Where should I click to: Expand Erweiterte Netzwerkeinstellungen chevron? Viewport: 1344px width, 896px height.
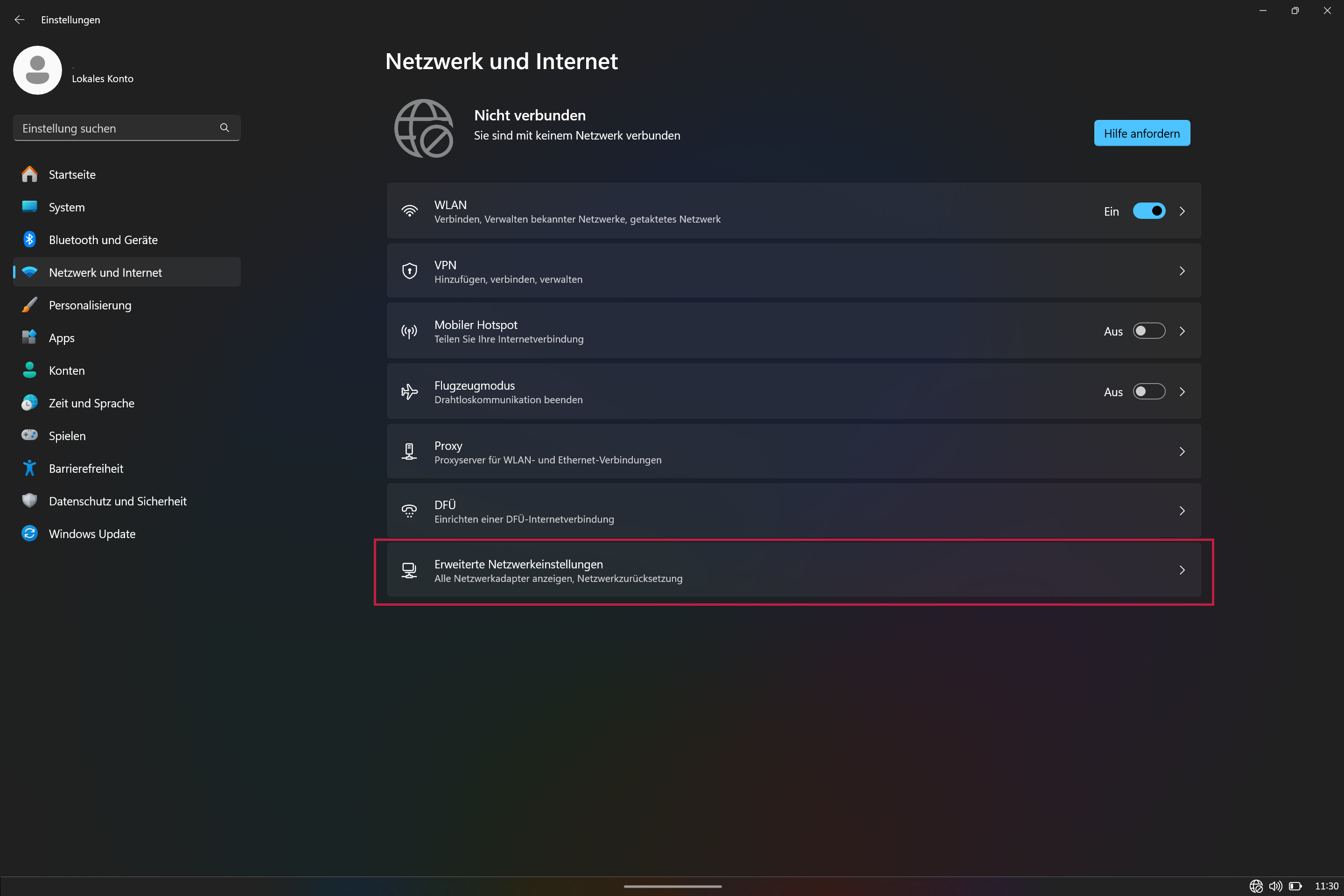click(x=1182, y=570)
